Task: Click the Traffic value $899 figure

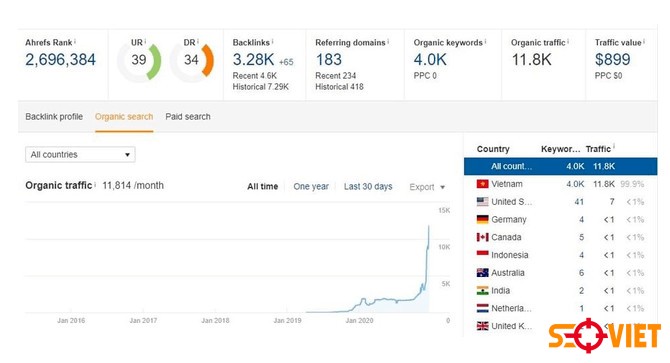Action: [x=612, y=59]
